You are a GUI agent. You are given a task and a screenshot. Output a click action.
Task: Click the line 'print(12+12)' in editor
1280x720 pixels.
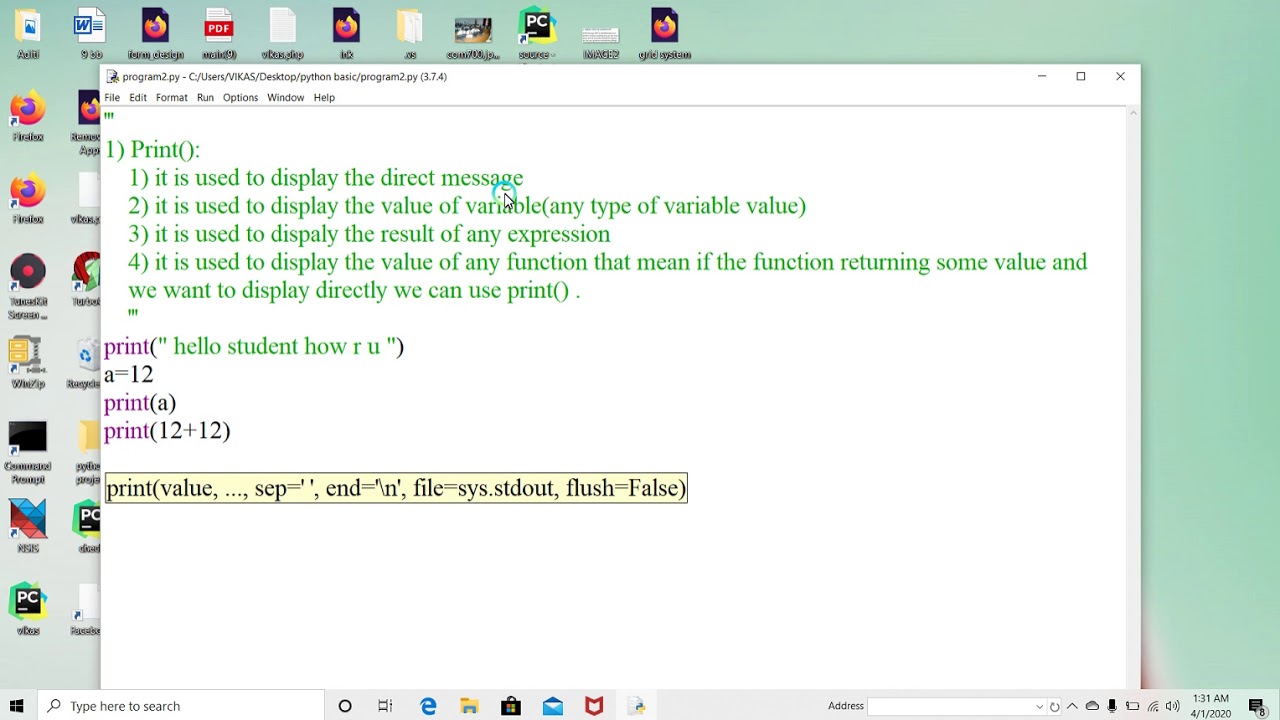[x=167, y=431]
